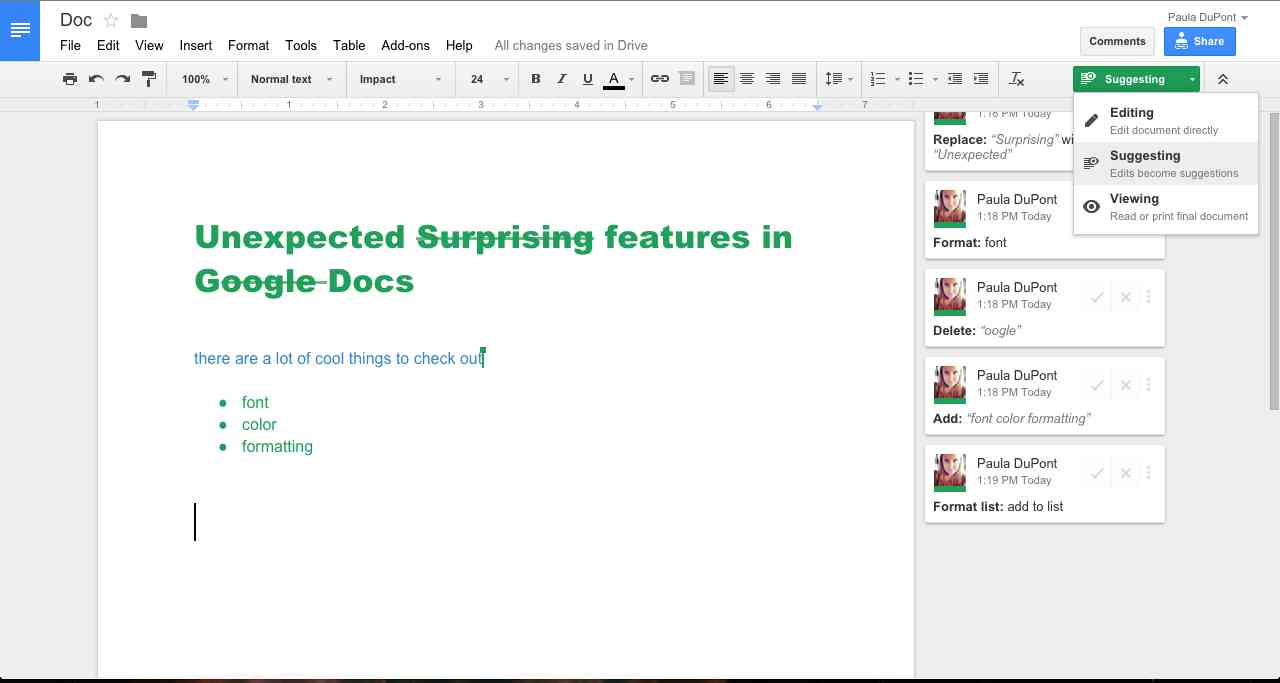The height and width of the screenshot is (683, 1280).
Task: Open the font size 24 dropdown
Action: coord(489,79)
